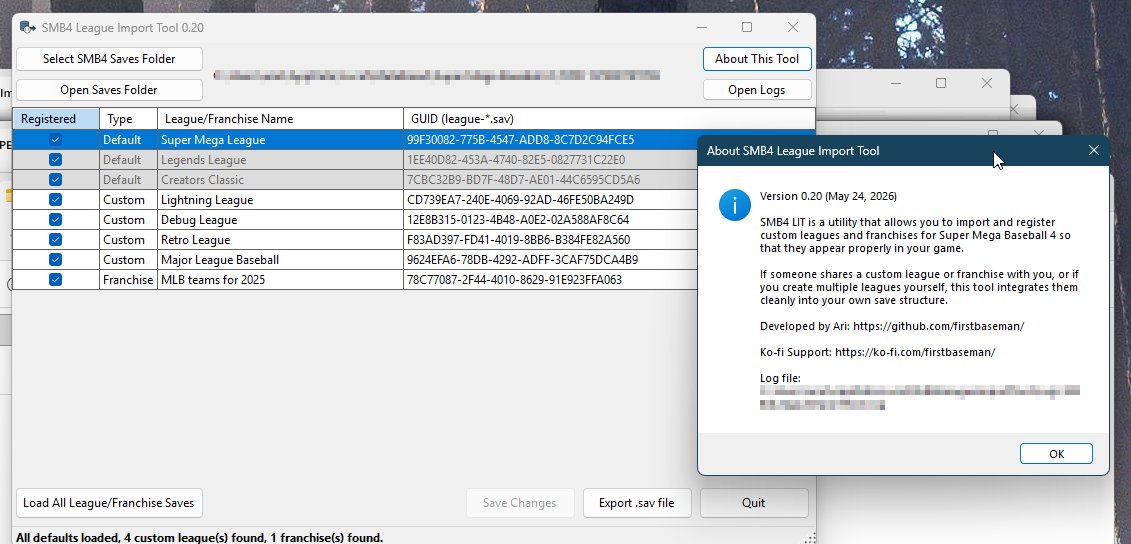The height and width of the screenshot is (544, 1131).
Task: Toggle Registered checkbox for Lightning League
Action: point(56,200)
